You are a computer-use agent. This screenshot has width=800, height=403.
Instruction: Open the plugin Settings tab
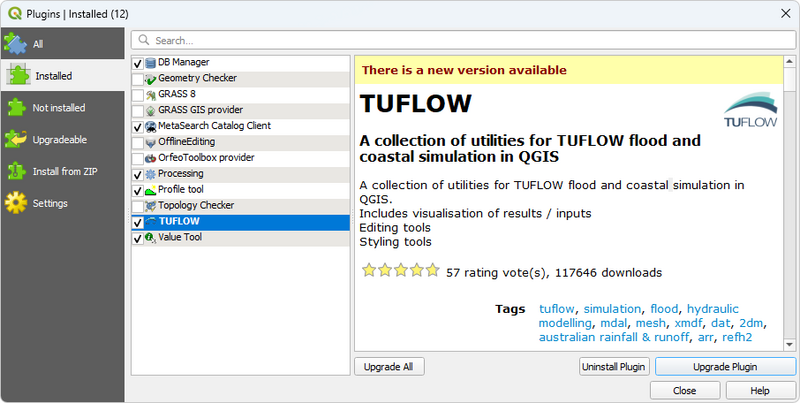50,204
